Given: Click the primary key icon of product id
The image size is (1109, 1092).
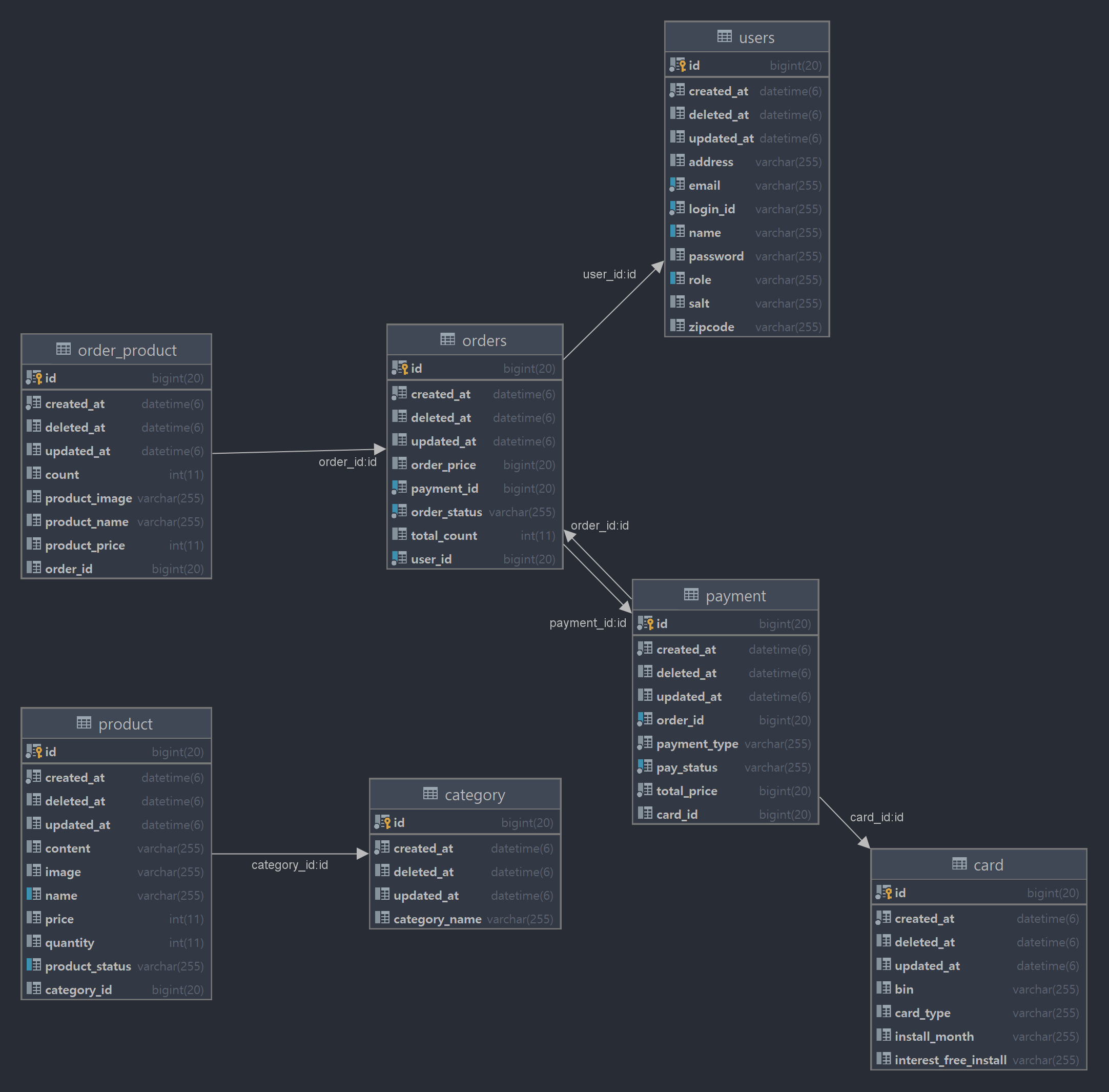Looking at the screenshot, I should (34, 751).
